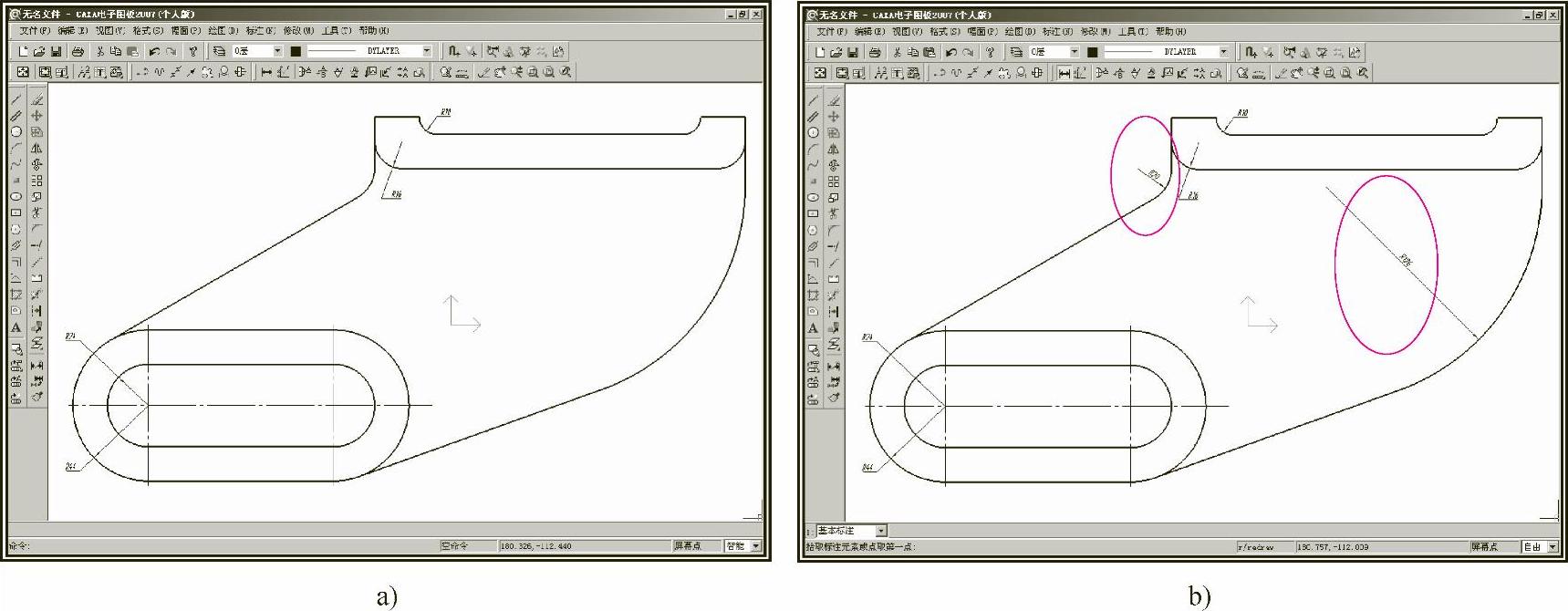The image size is (1568, 611).
Task: Select the Spline curve tool in window a
Action: coord(16,164)
